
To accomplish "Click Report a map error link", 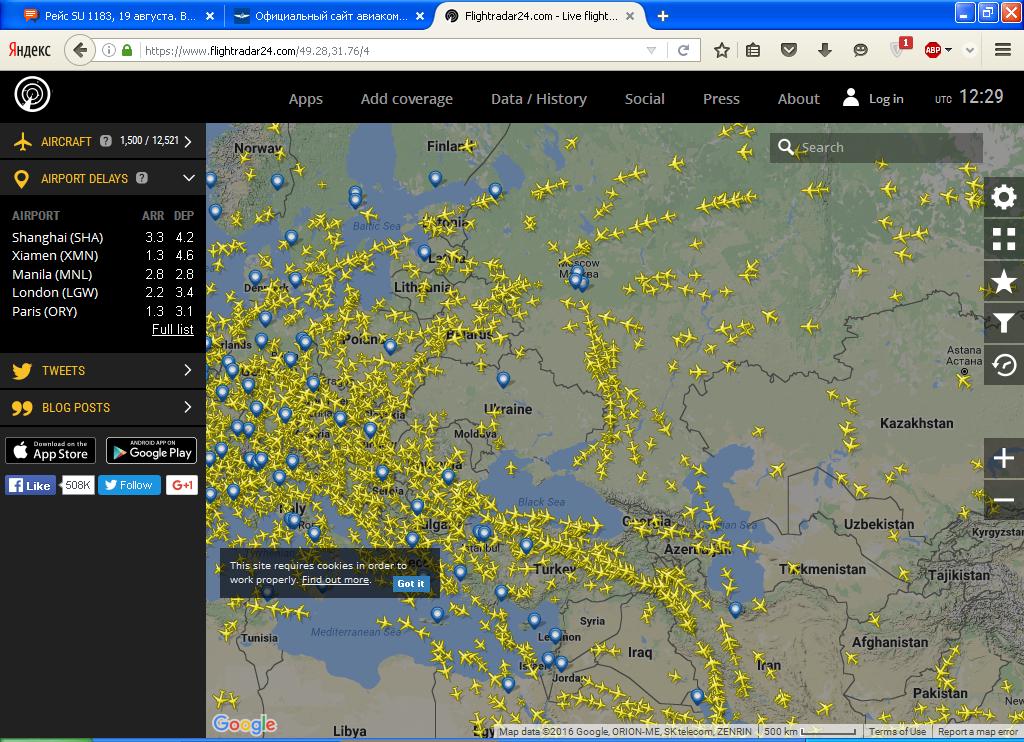I will 977,732.
